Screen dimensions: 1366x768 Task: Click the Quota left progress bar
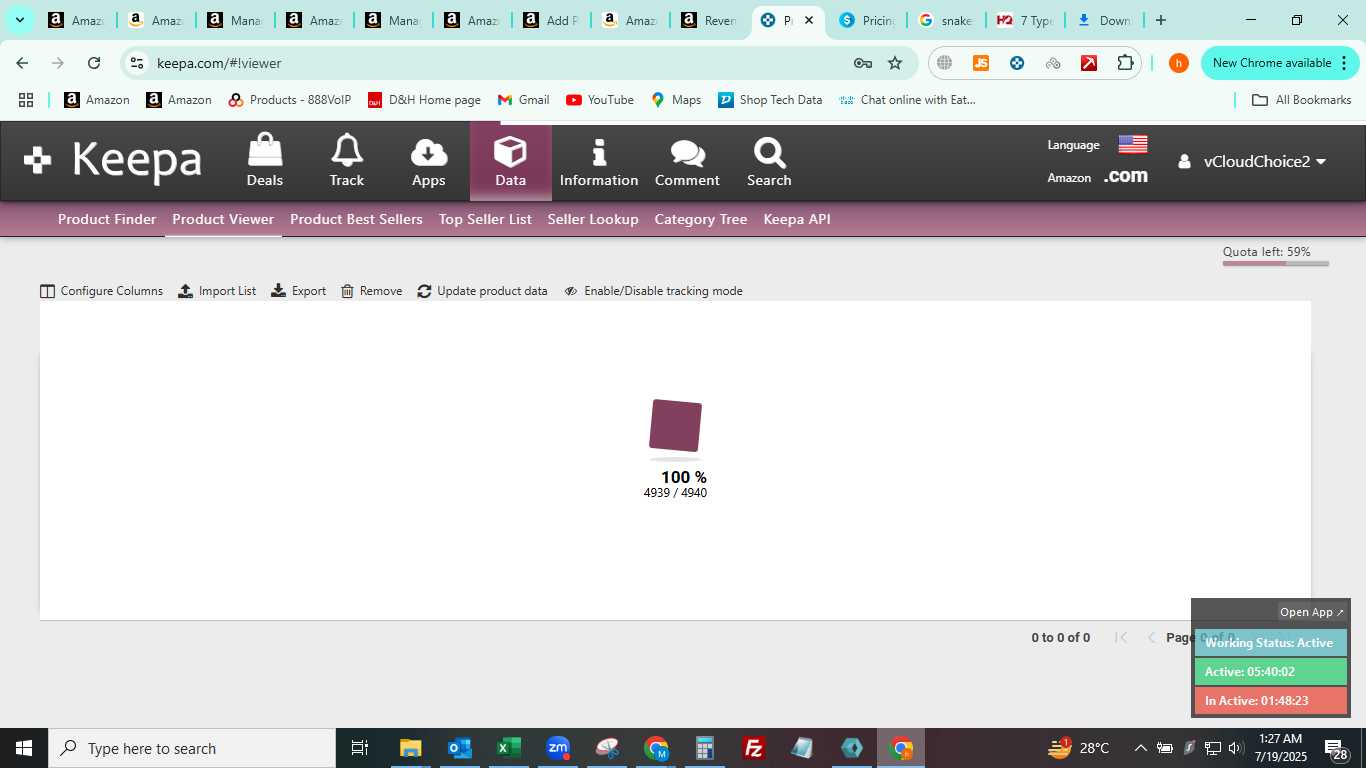point(1276,264)
